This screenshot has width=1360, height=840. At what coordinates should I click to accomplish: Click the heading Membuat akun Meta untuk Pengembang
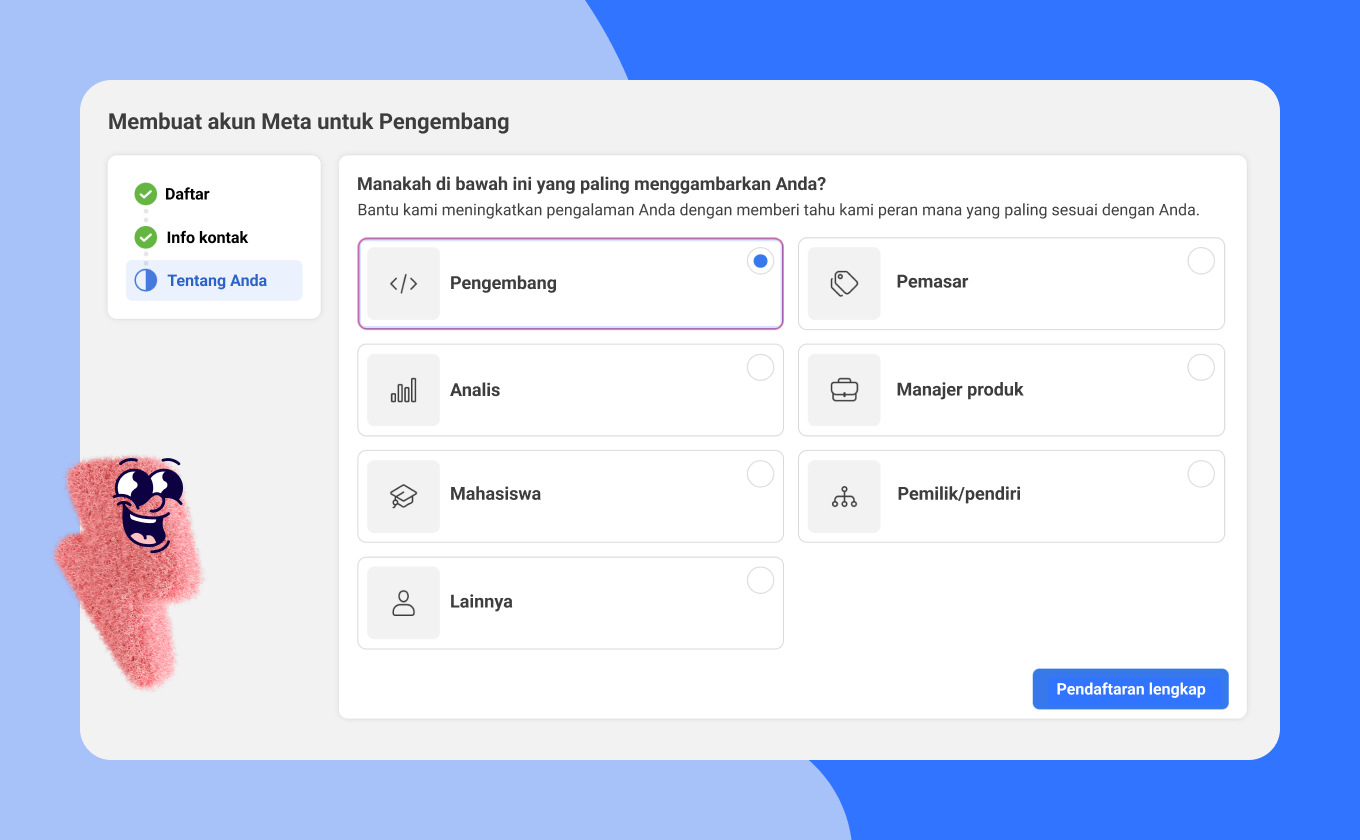pyautogui.click(x=308, y=122)
